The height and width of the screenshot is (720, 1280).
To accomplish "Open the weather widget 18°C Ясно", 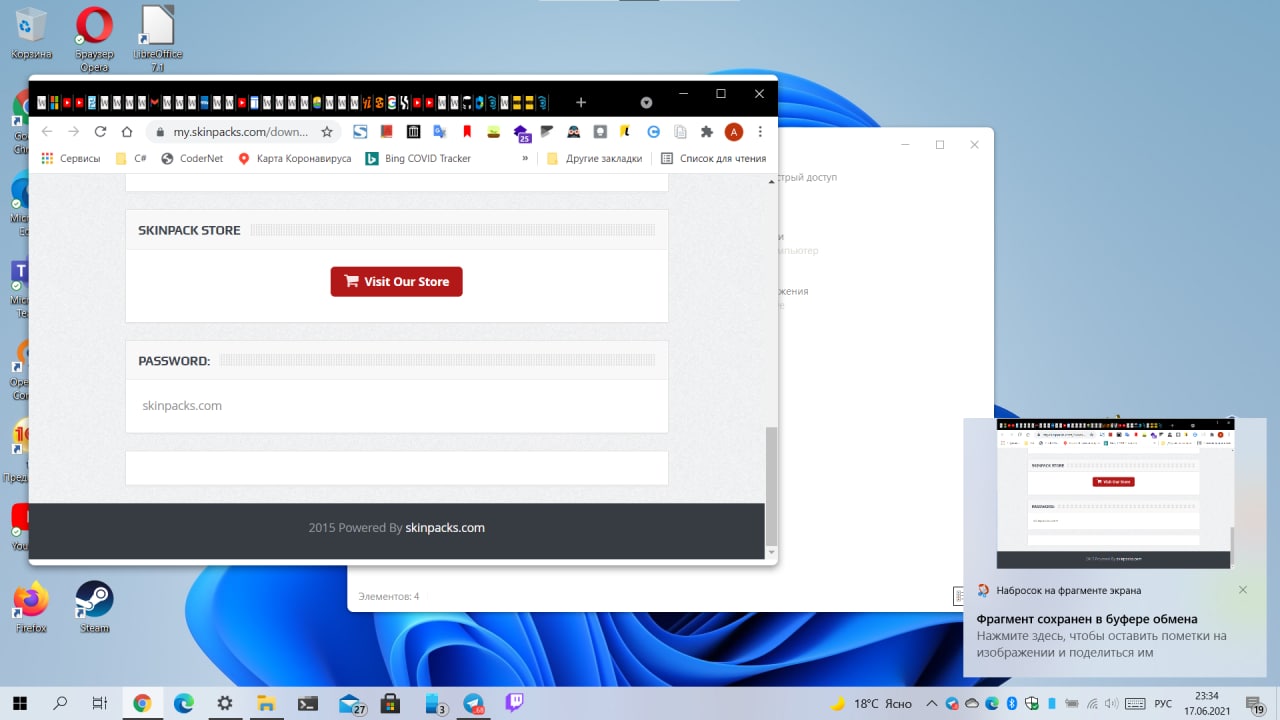I will (x=872, y=704).
